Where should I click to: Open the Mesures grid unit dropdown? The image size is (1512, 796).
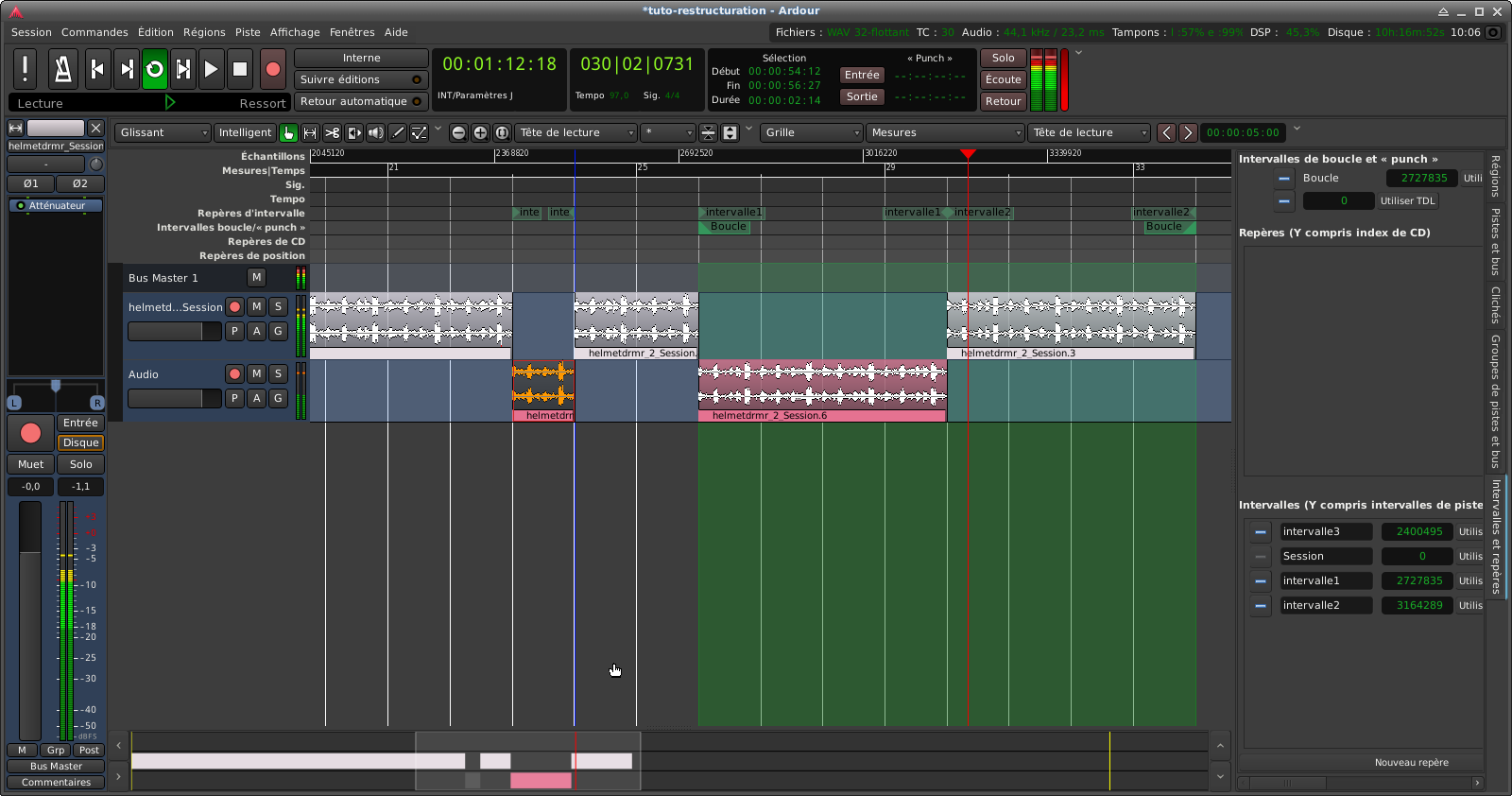945,133
